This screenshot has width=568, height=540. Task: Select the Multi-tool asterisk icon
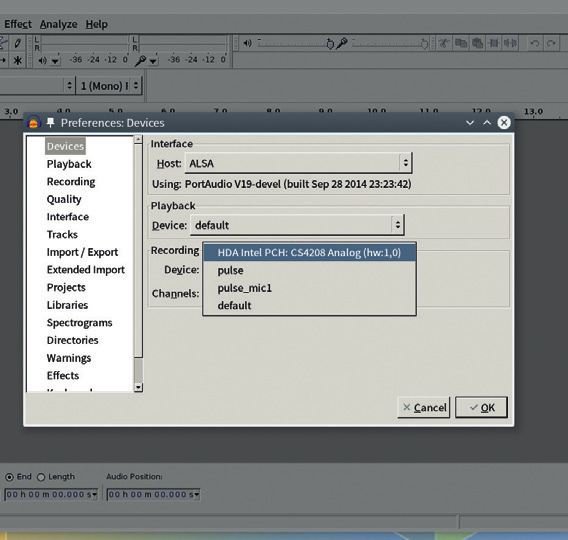tap(17, 60)
